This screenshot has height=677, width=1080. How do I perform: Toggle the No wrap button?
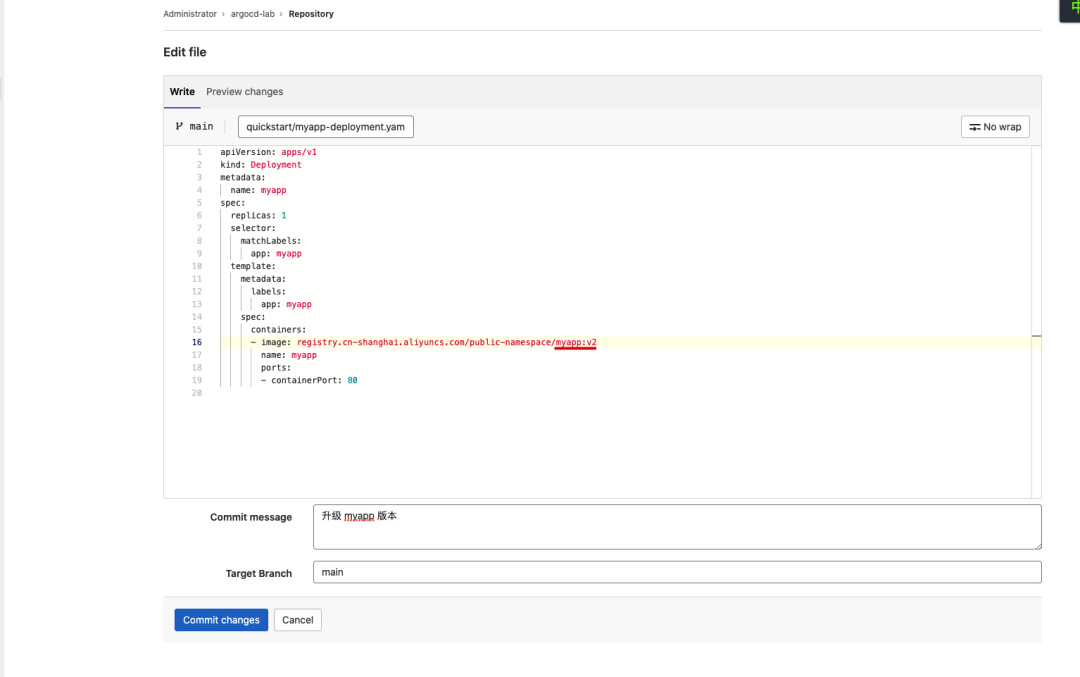(995, 127)
